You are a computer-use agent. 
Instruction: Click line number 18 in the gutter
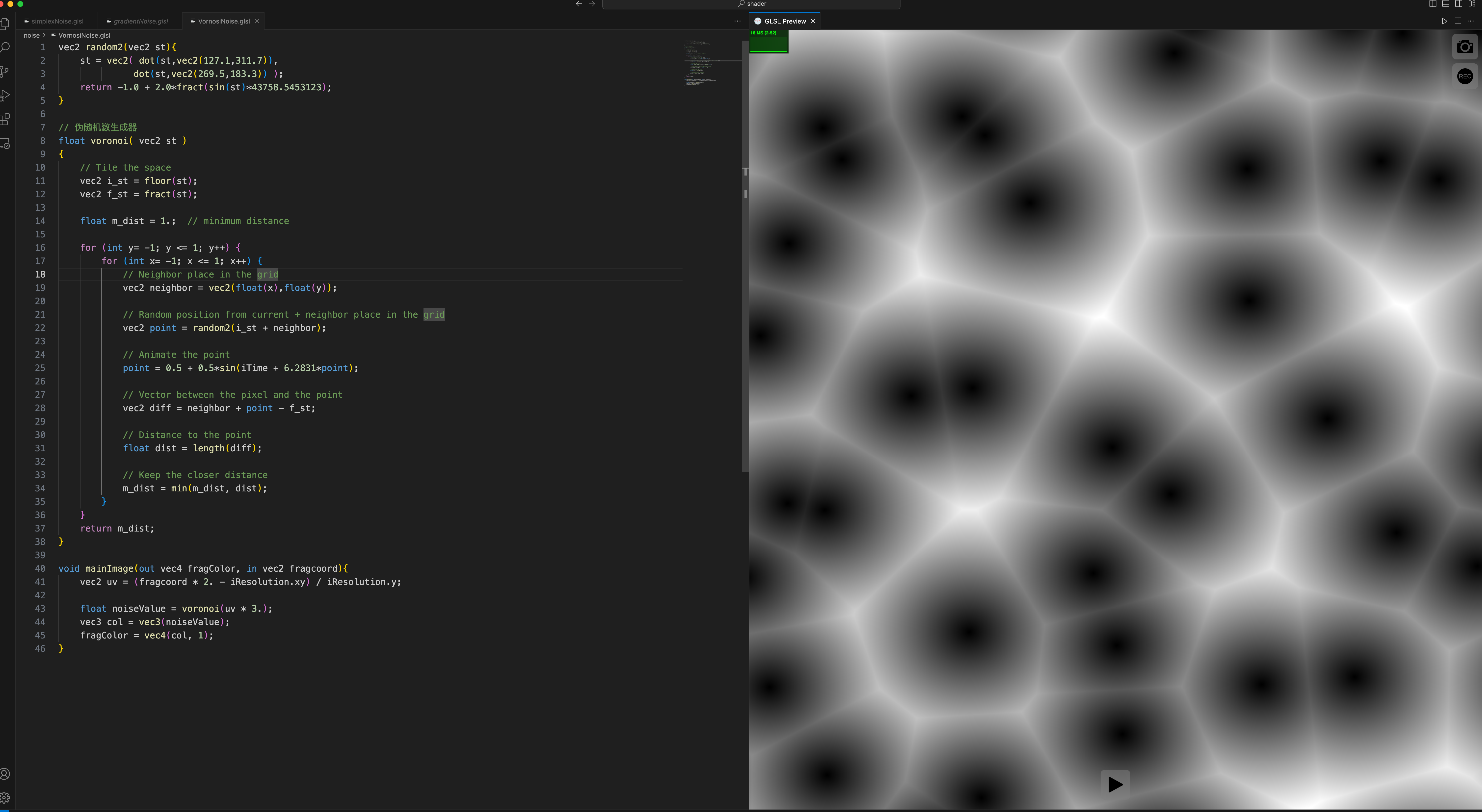click(x=40, y=274)
